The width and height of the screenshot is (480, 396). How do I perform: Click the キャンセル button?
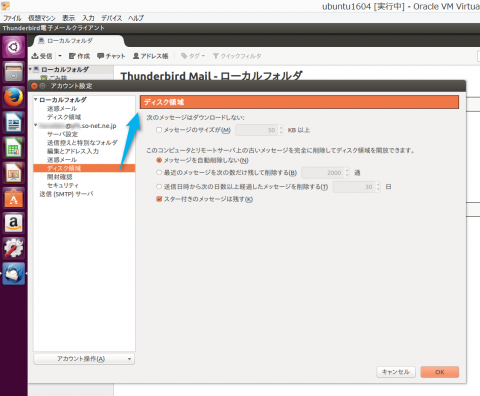(396, 372)
